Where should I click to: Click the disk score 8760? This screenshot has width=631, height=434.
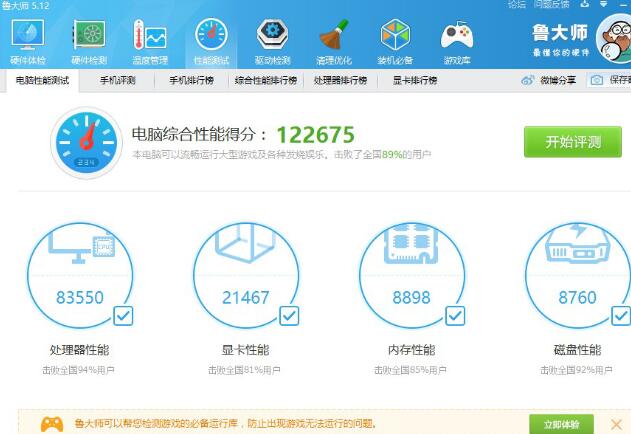tap(577, 298)
